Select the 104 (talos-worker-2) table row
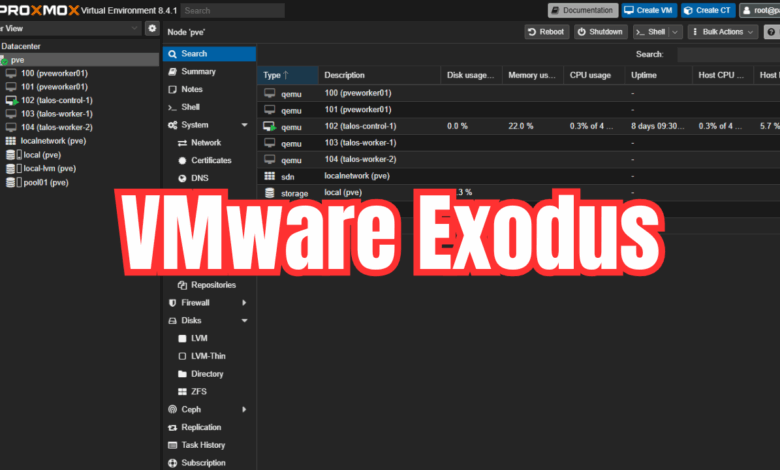 [x=518, y=160]
